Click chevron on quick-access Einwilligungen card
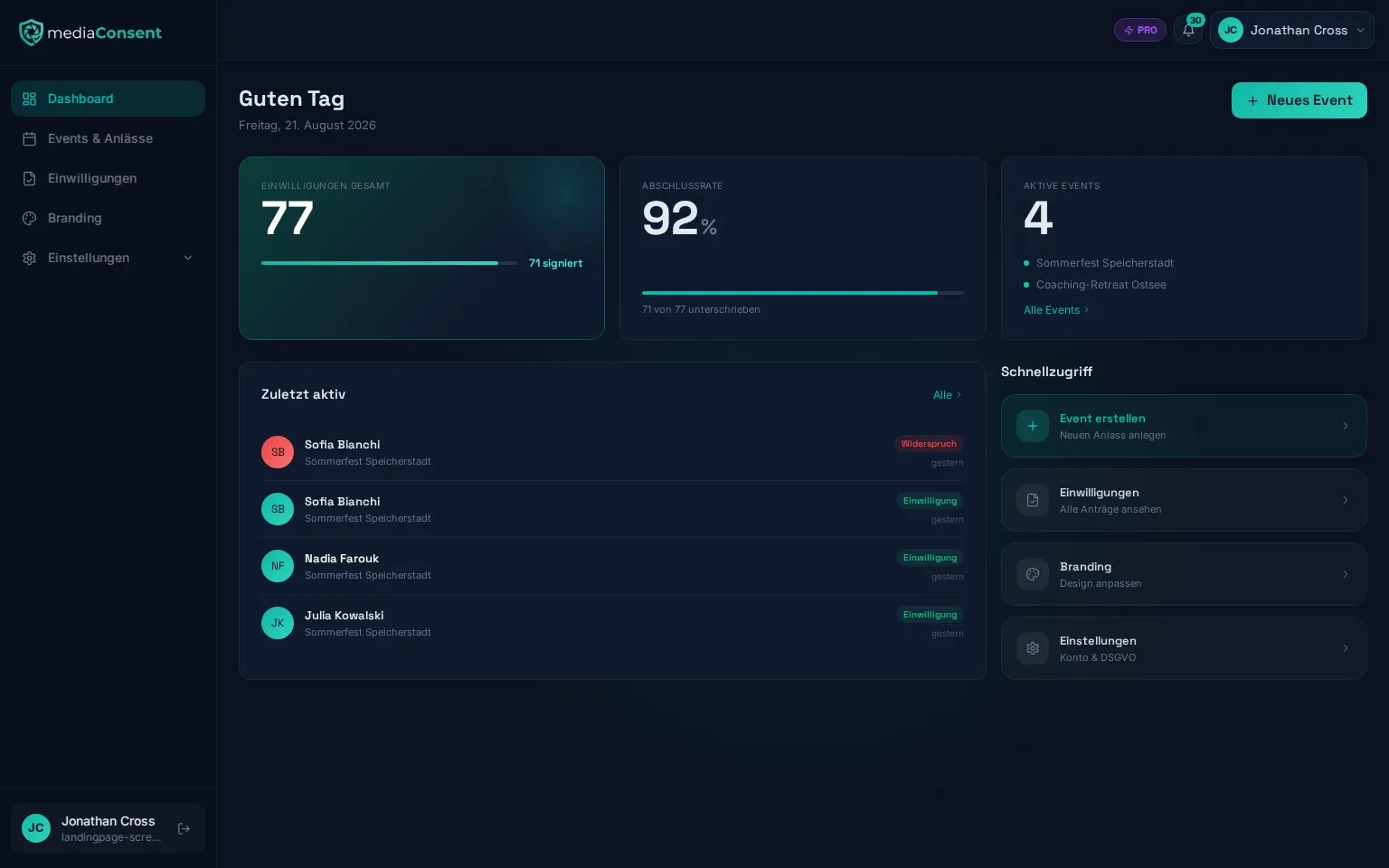 tap(1345, 500)
